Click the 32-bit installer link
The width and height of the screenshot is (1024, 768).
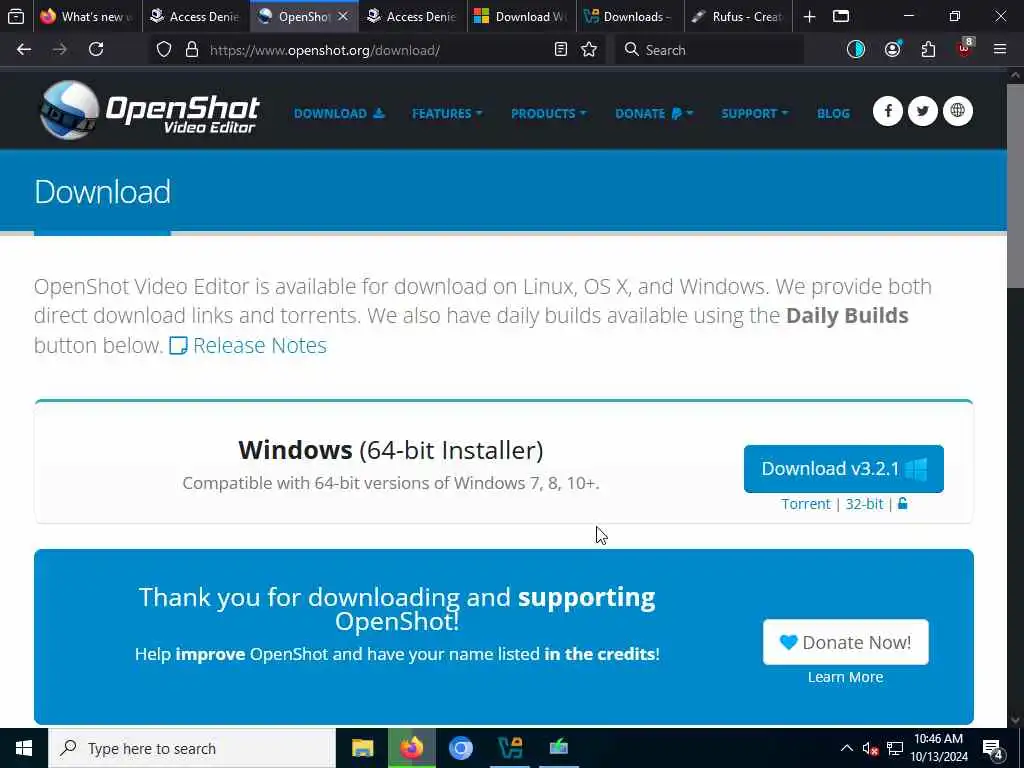point(864,504)
